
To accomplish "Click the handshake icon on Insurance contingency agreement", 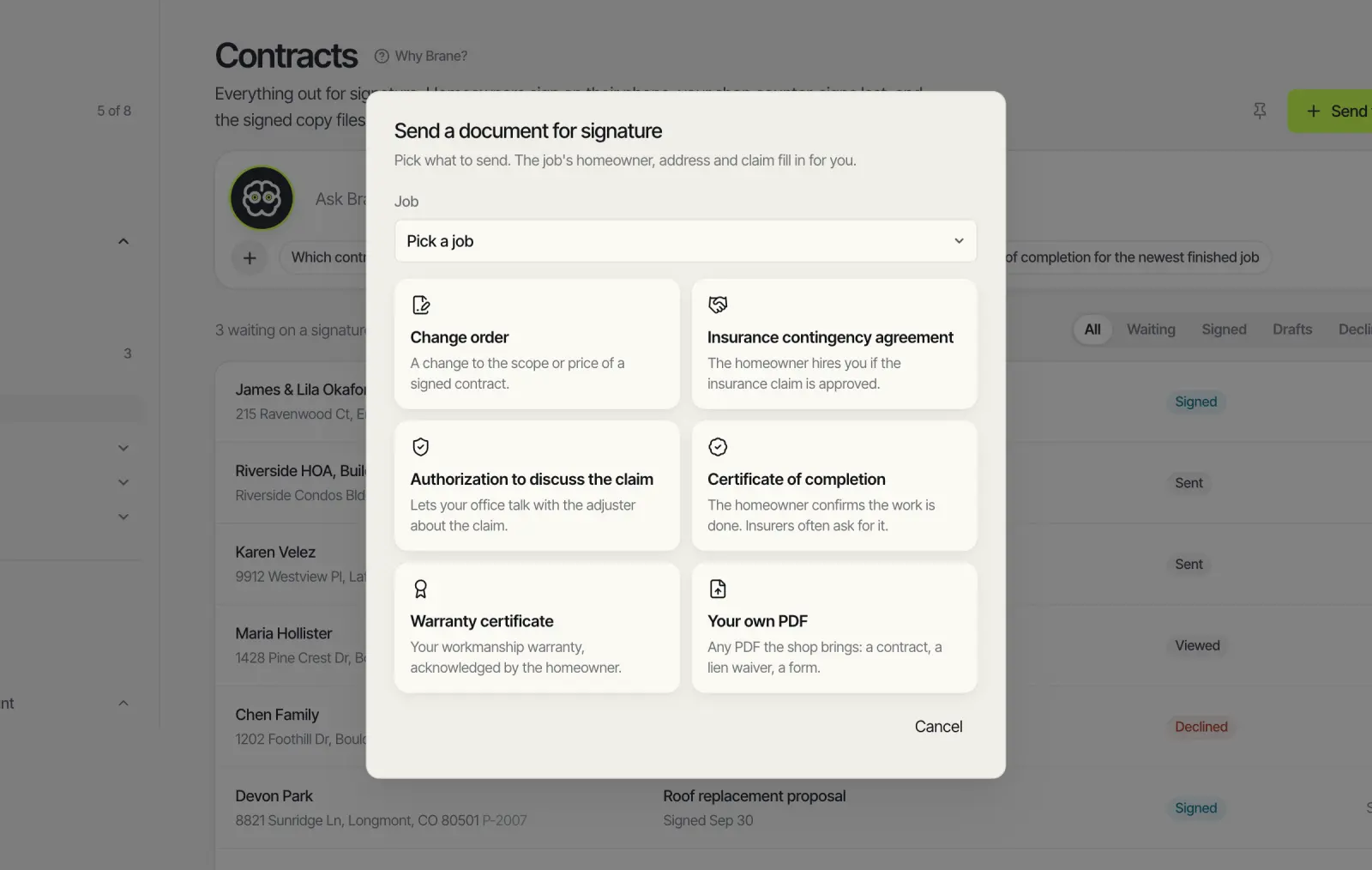I will tap(718, 305).
